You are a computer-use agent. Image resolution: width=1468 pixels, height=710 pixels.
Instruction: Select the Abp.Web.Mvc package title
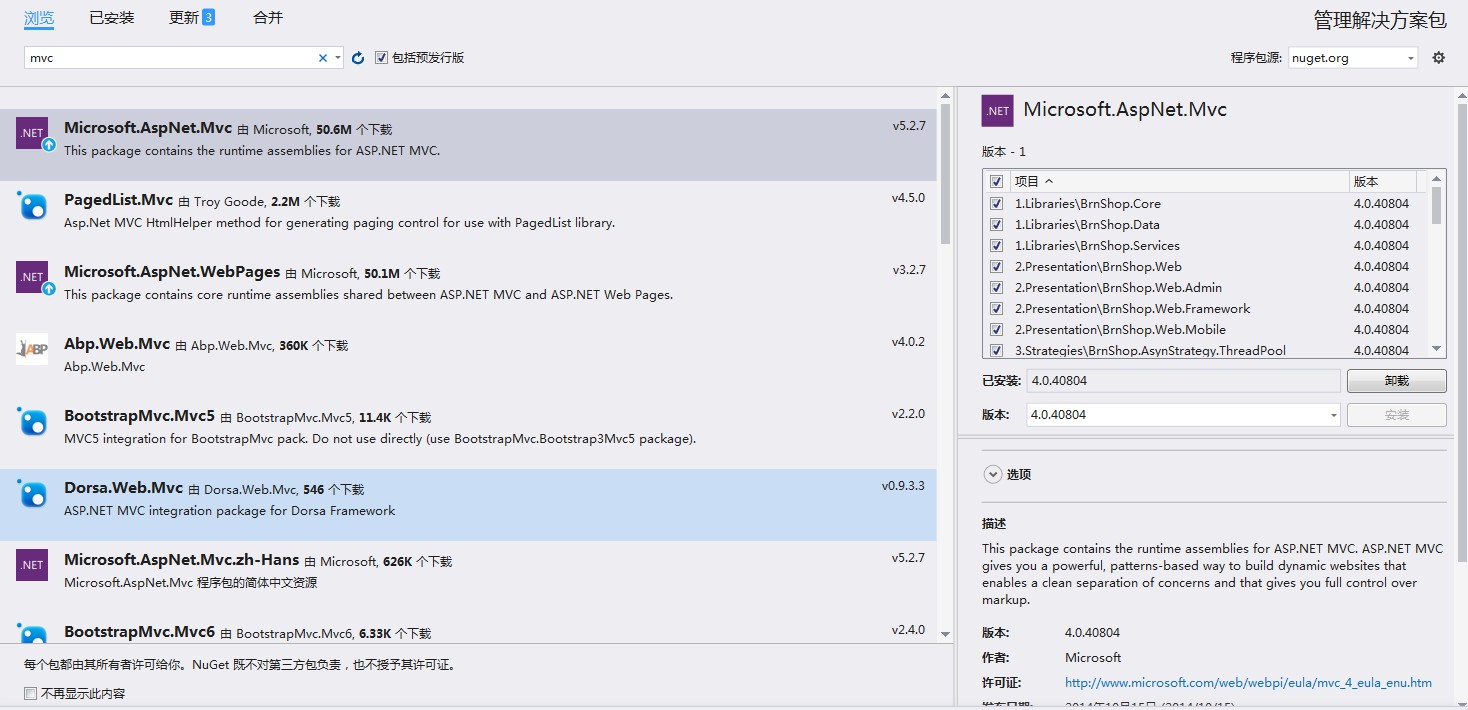[117, 344]
